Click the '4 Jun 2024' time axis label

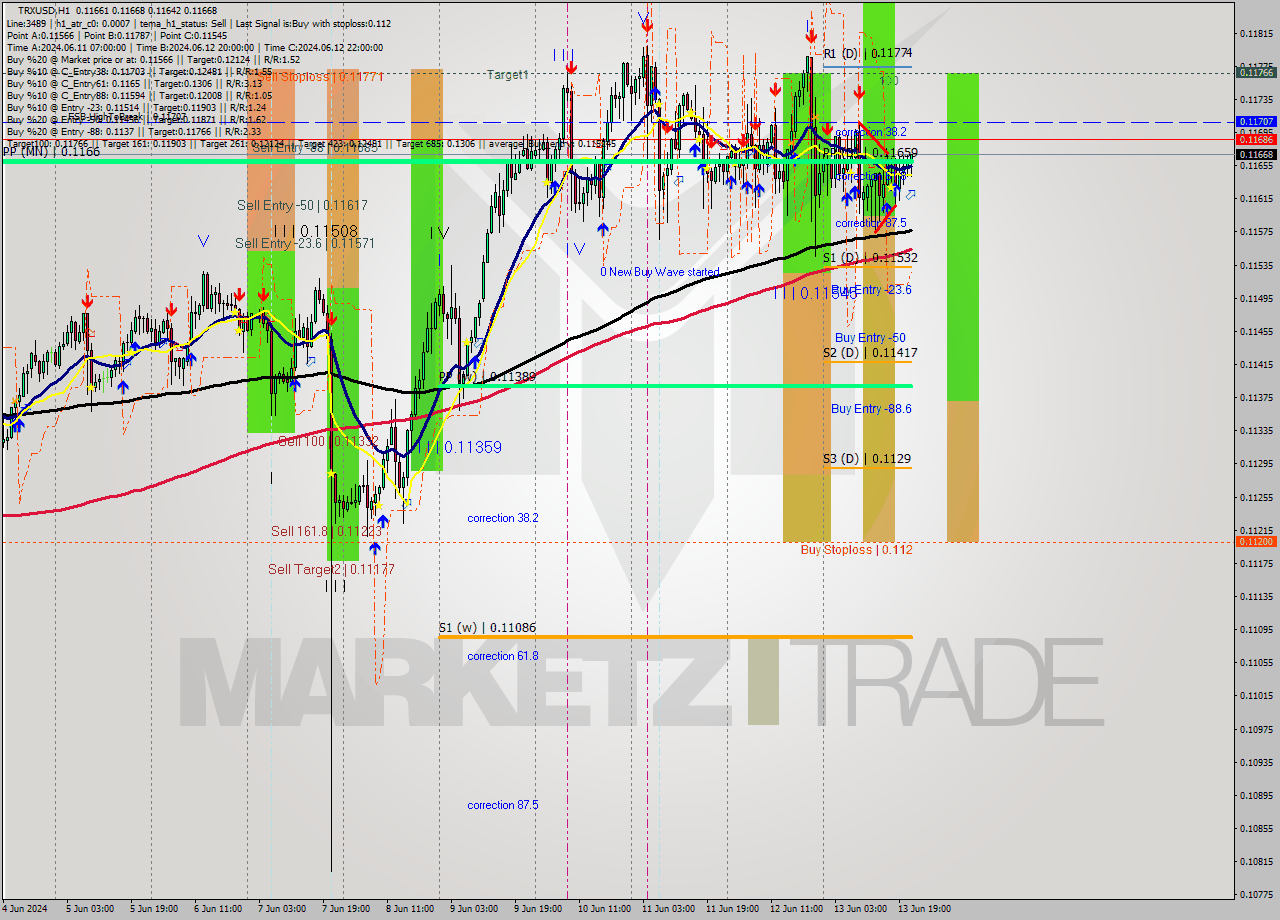point(23,909)
